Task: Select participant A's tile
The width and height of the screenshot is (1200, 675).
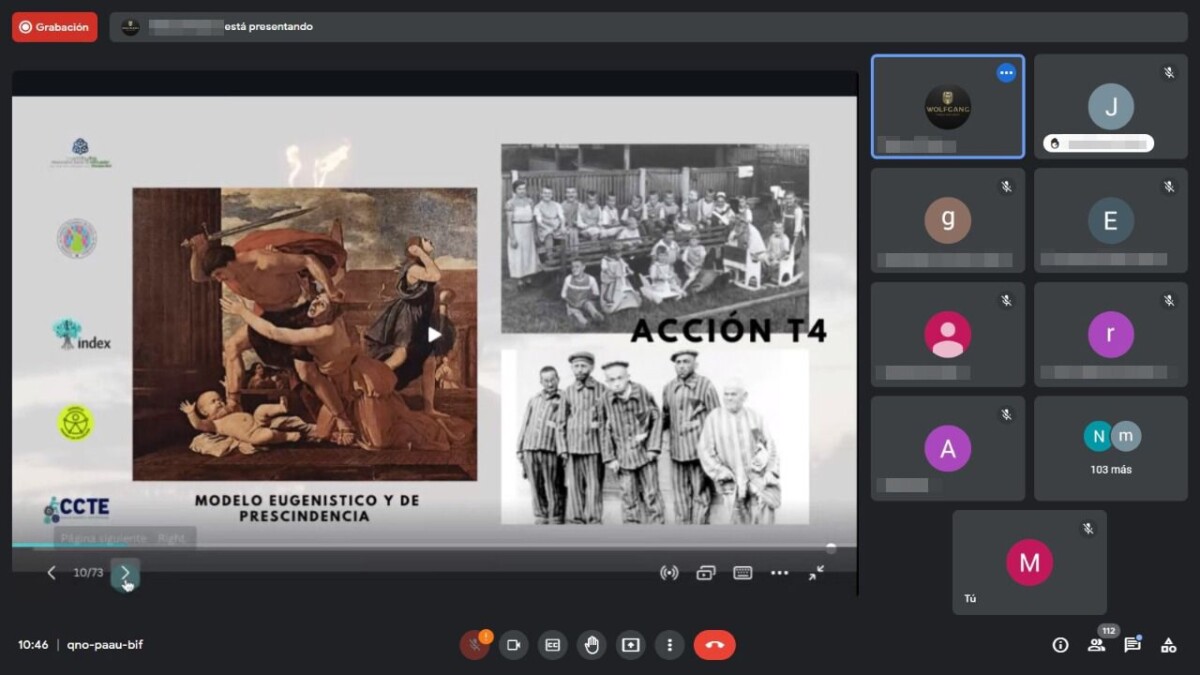Action: point(948,448)
